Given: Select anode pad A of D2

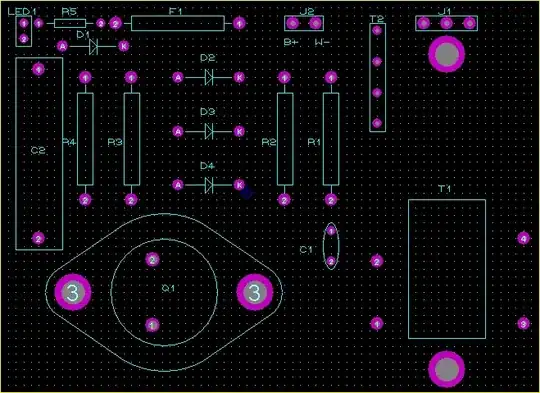Looking at the screenshot, I should (x=178, y=78).
